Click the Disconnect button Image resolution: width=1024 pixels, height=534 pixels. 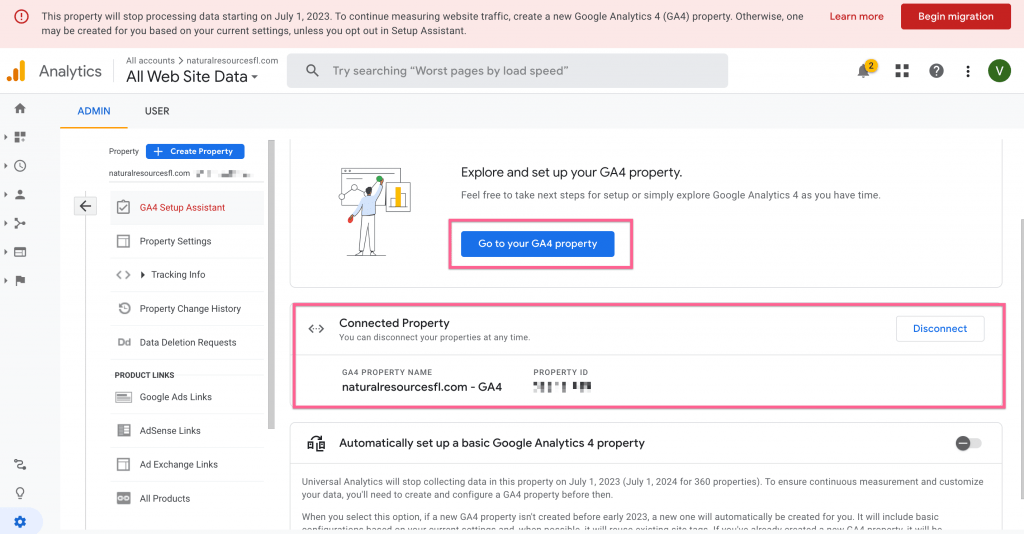point(940,328)
